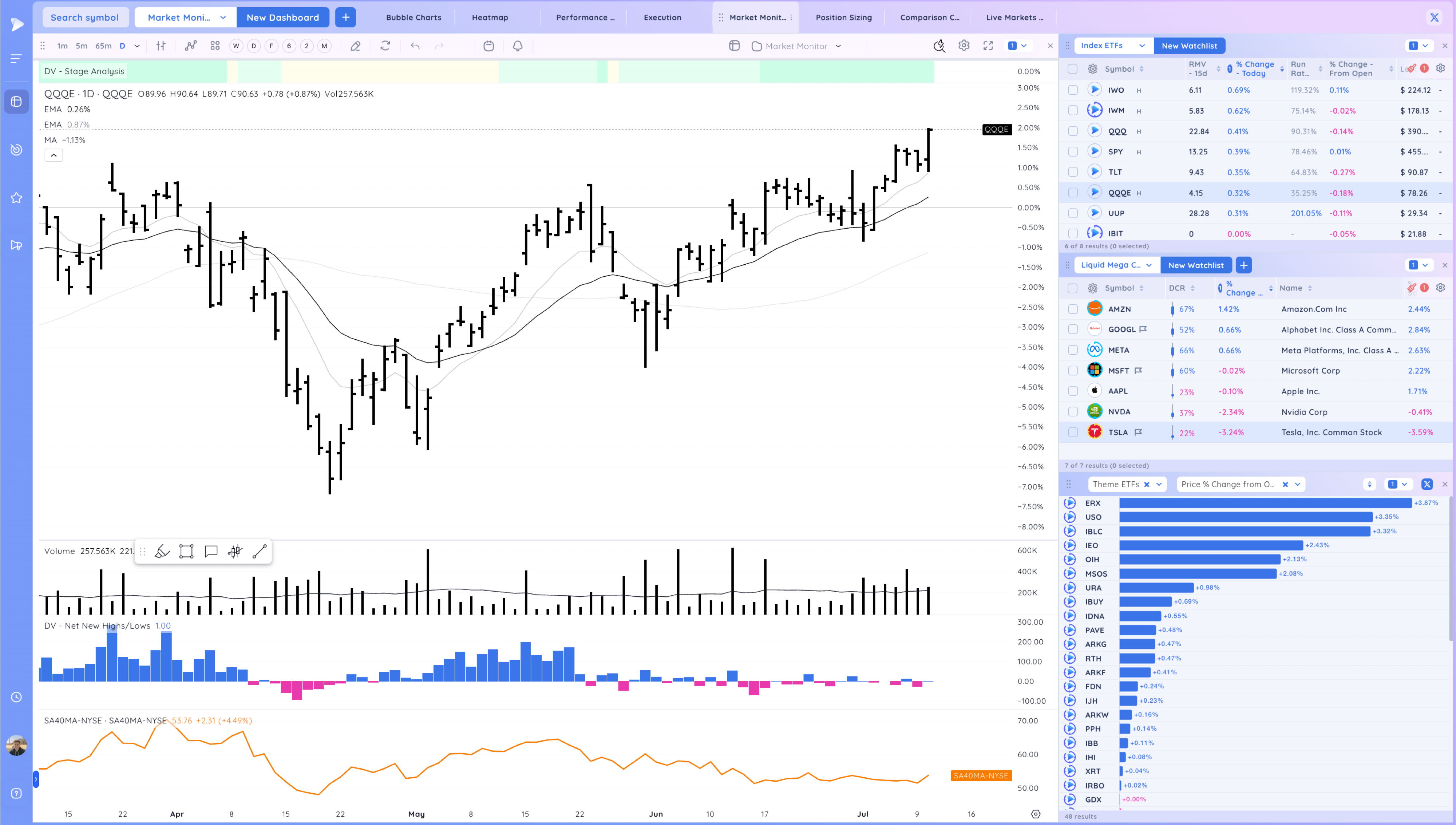Check the IWO row checkbox
Screen dimensions: 1456x825
coord(1073,90)
